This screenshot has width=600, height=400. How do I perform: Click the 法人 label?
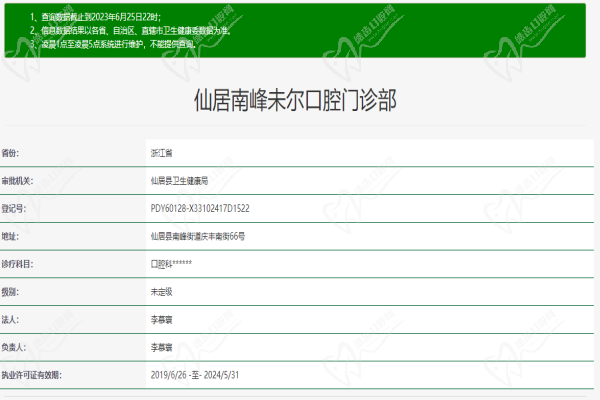coord(10,320)
